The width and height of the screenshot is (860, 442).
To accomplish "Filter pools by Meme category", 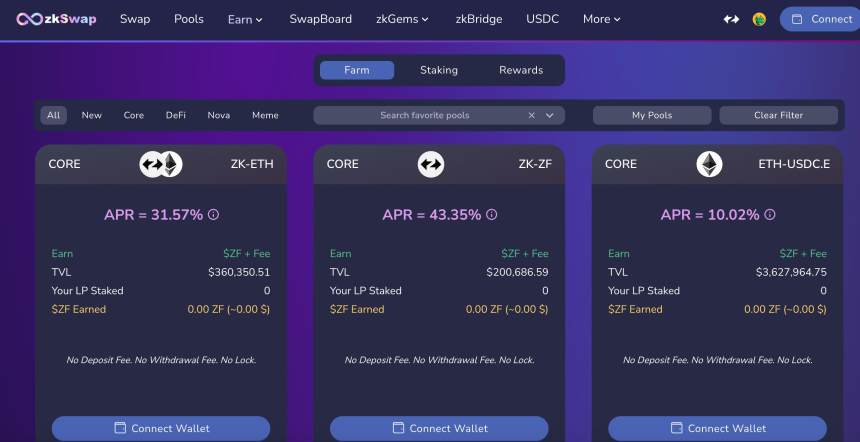I will [265, 115].
